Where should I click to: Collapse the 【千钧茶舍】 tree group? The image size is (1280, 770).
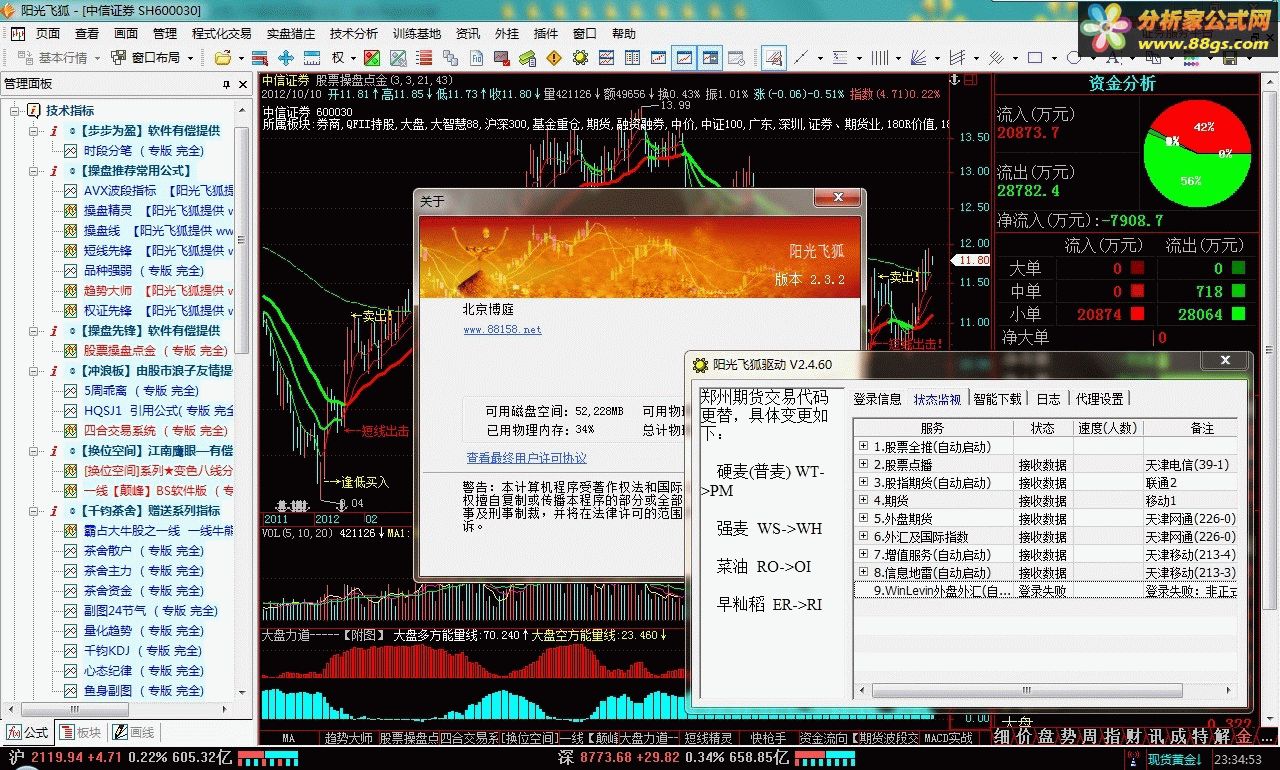coord(34,511)
